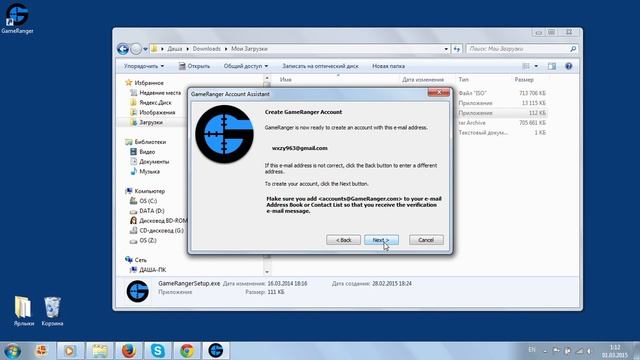Open Explorer help question mark icon
This screenshot has width=640, height=360.
point(569,66)
